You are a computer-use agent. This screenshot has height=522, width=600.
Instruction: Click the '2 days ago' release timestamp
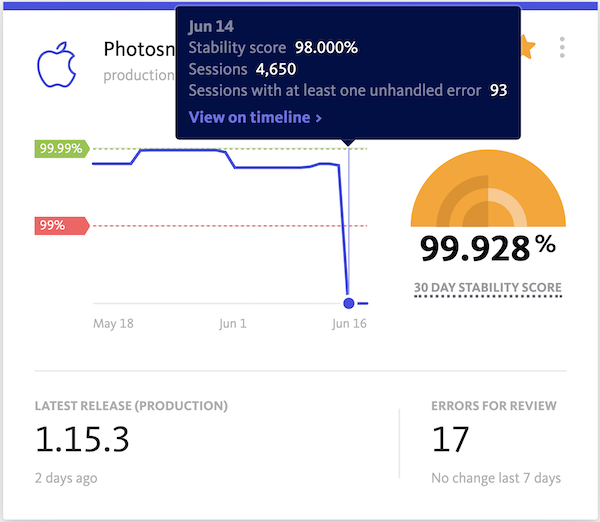tap(66, 478)
